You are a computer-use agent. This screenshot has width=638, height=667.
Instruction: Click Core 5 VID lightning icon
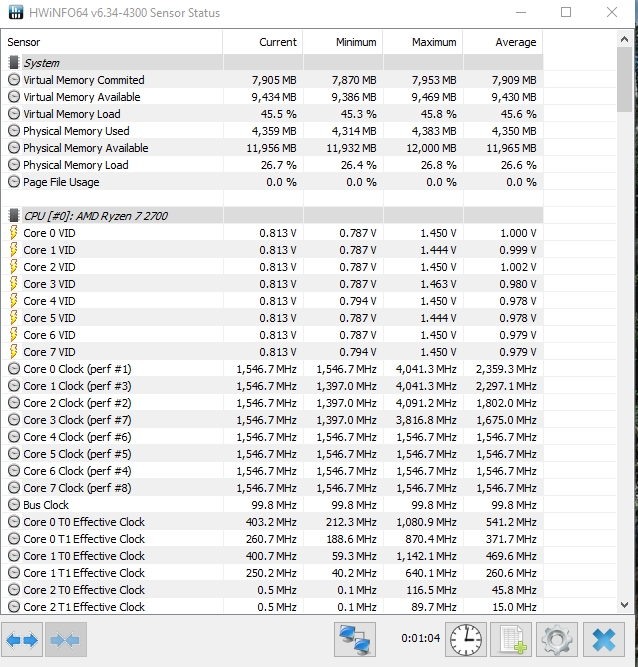[x=14, y=318]
